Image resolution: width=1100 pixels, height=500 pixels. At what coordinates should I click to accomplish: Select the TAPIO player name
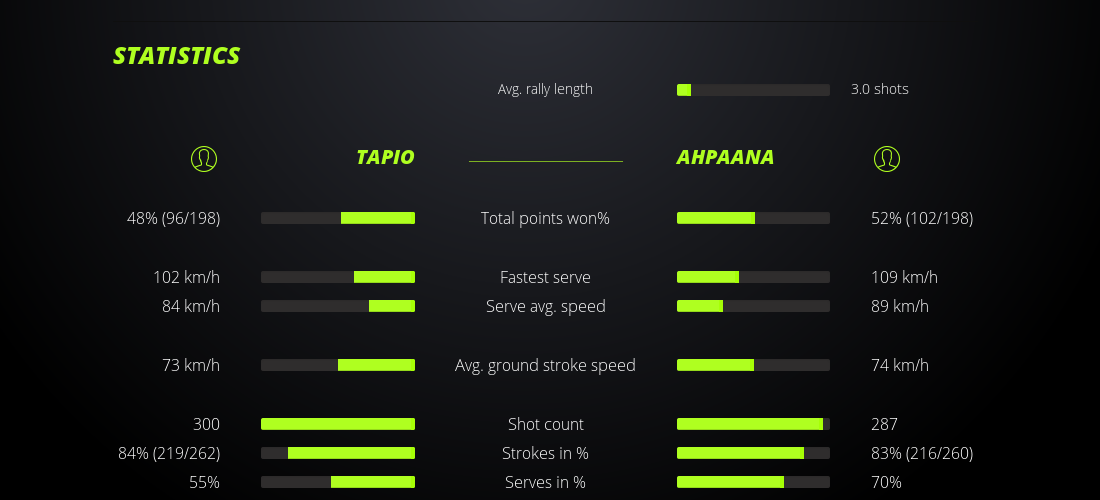pos(385,157)
